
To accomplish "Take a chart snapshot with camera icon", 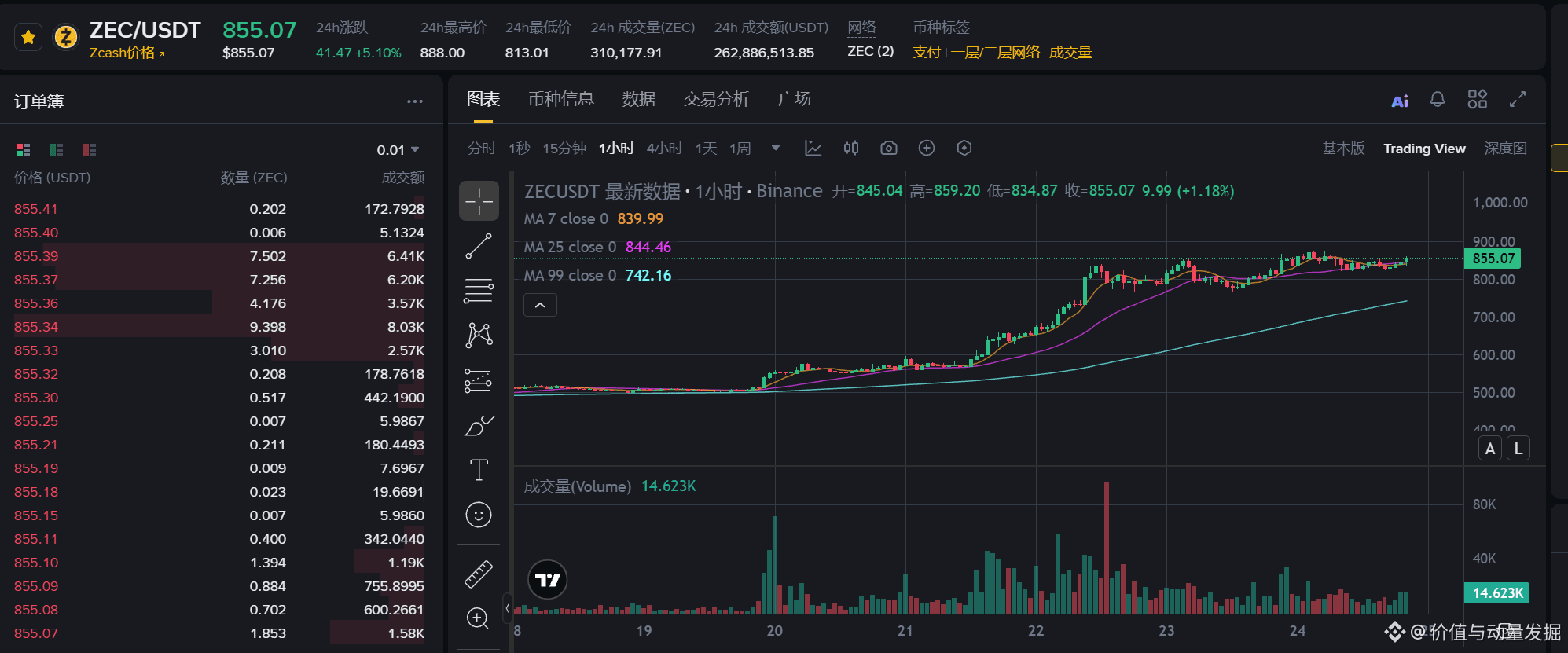I will click(x=889, y=148).
